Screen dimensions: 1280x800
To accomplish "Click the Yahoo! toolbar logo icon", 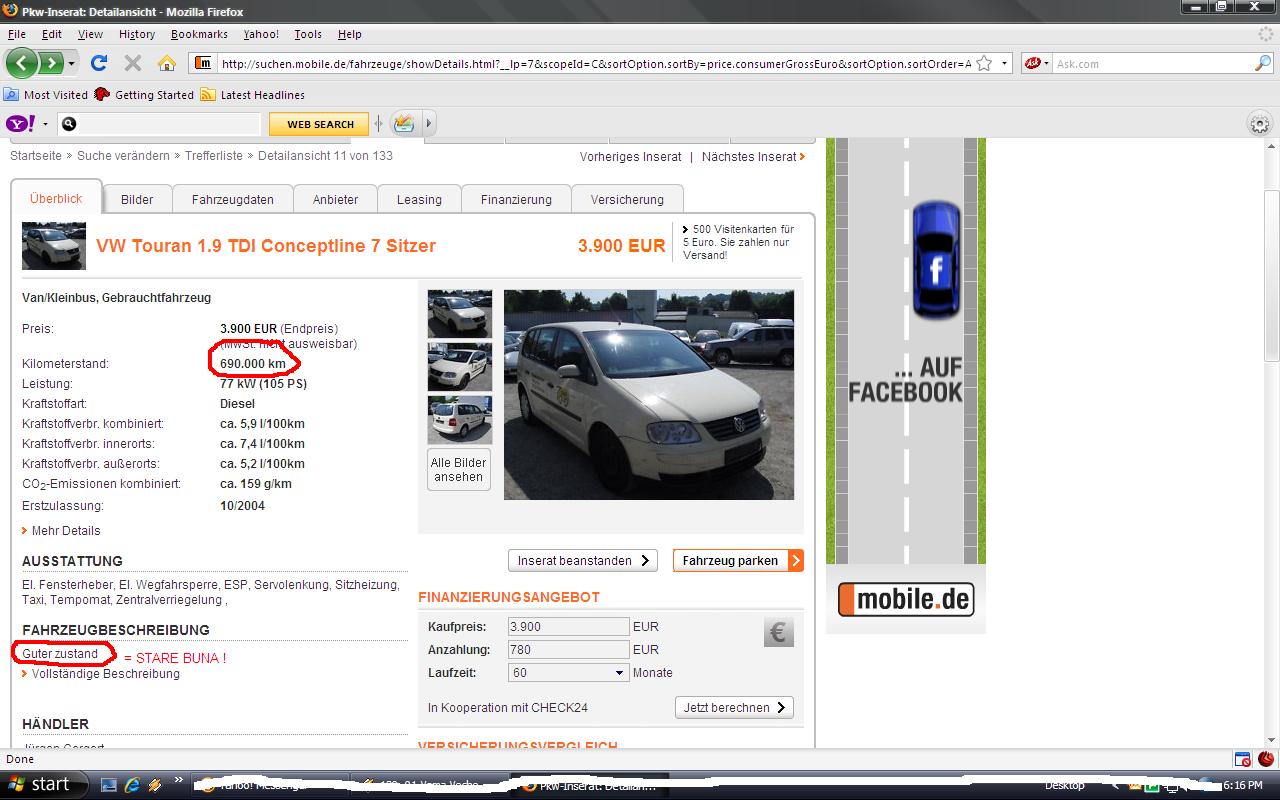I will [21, 124].
